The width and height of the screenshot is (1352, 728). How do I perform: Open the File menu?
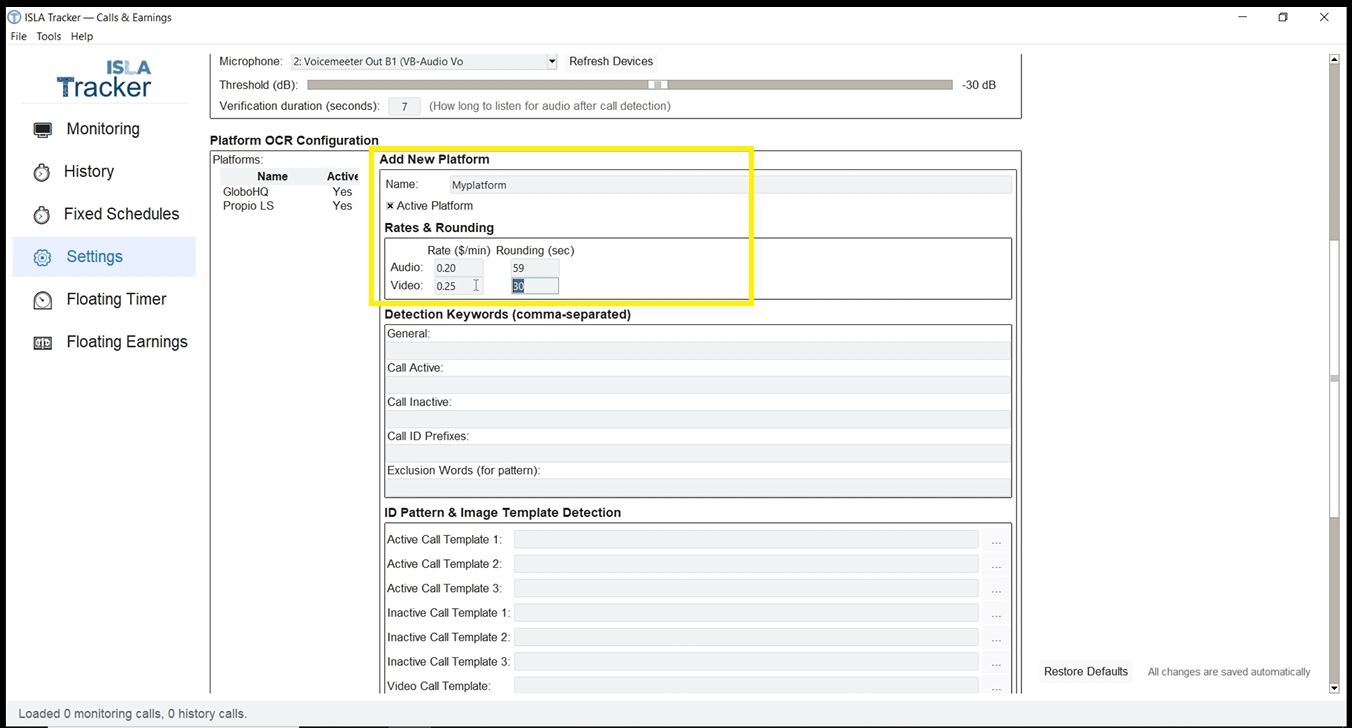coord(19,36)
